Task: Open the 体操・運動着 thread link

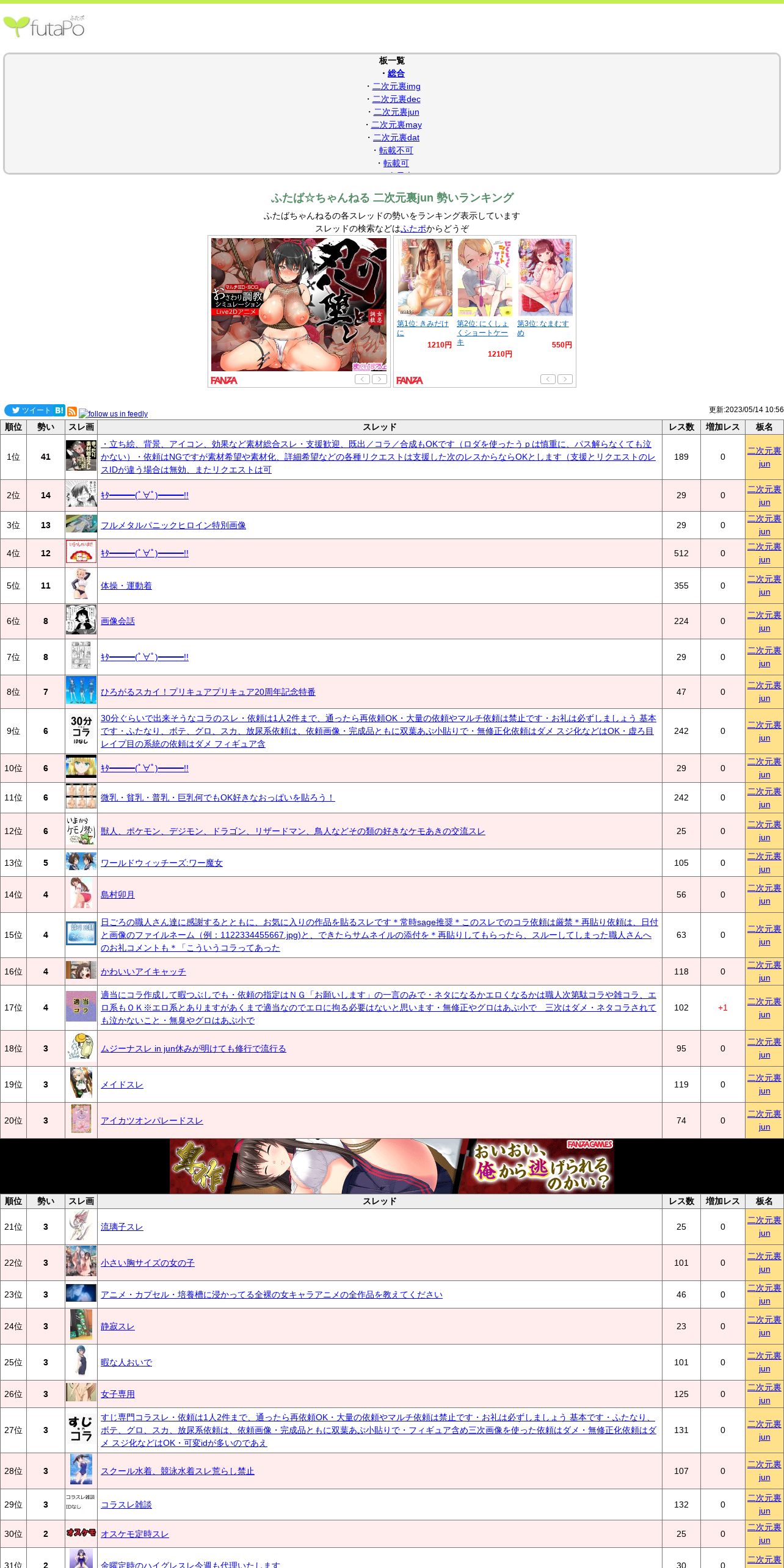Action: click(x=126, y=586)
